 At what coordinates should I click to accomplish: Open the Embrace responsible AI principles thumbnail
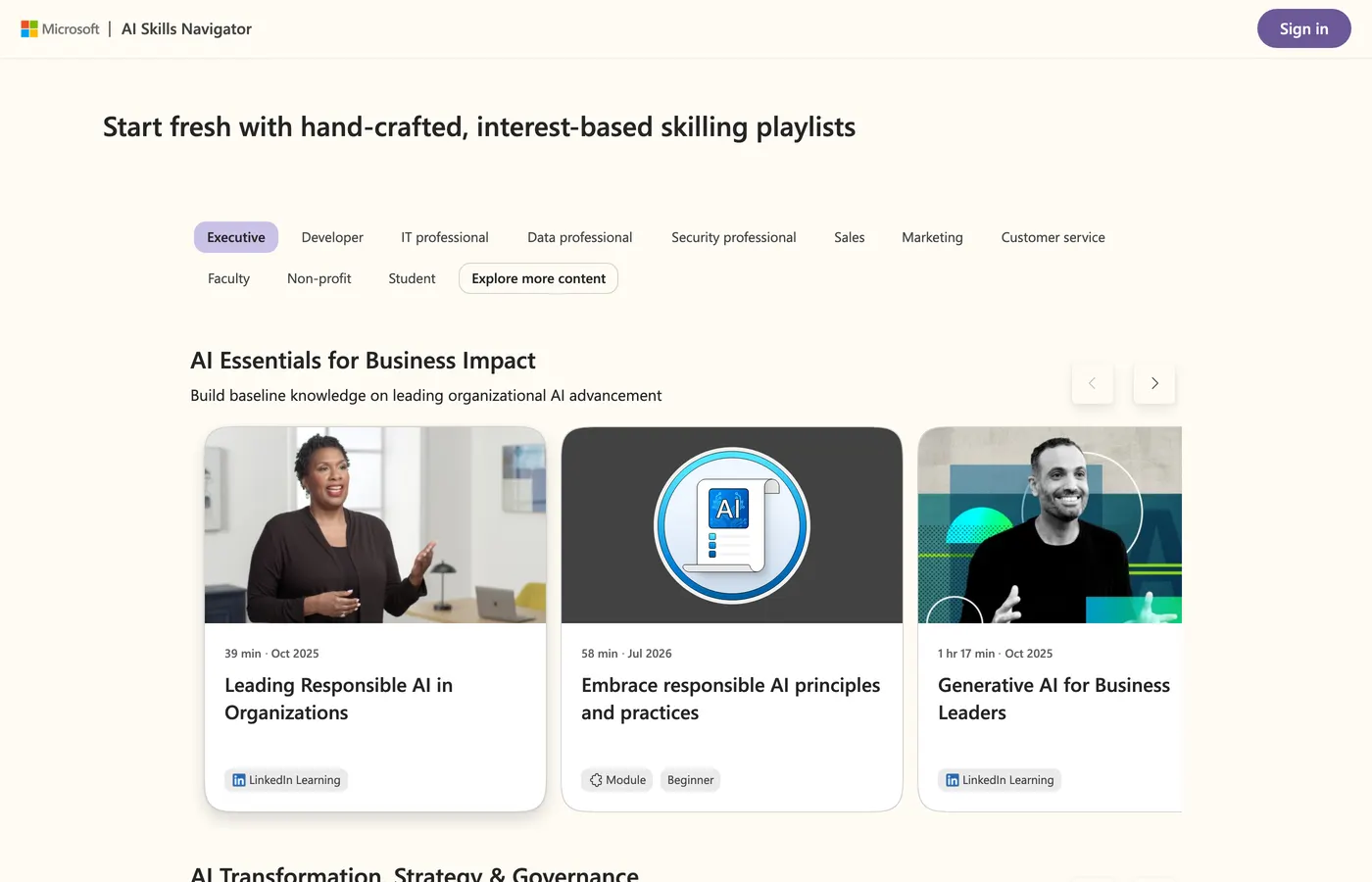click(732, 525)
